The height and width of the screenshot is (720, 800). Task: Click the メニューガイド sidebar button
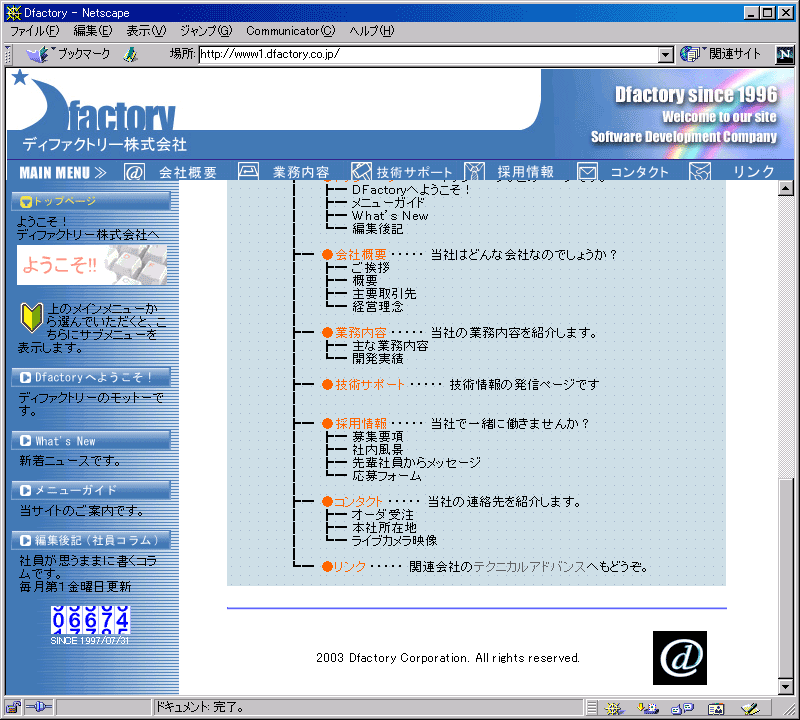(91, 490)
